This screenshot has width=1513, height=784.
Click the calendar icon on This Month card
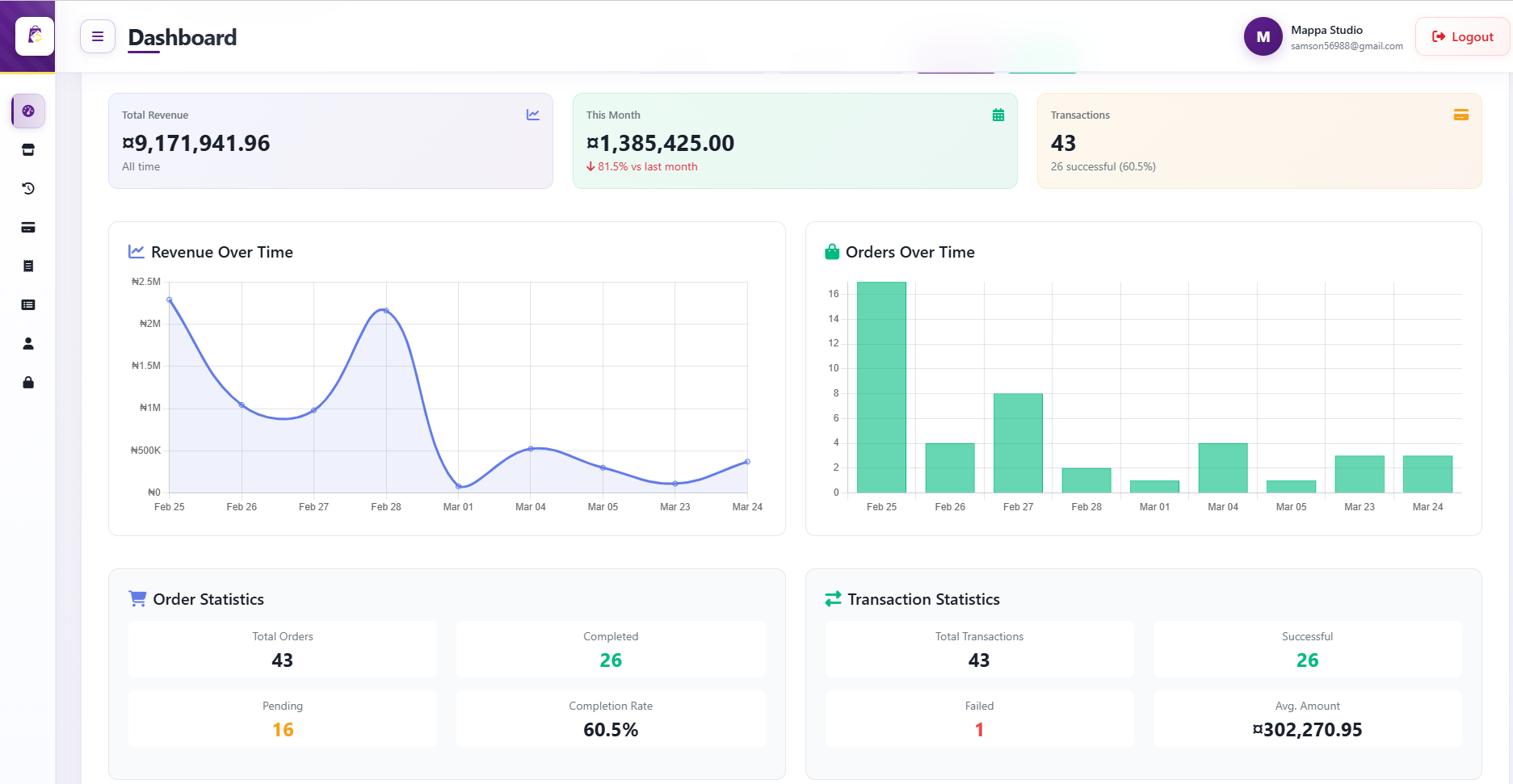click(x=998, y=115)
